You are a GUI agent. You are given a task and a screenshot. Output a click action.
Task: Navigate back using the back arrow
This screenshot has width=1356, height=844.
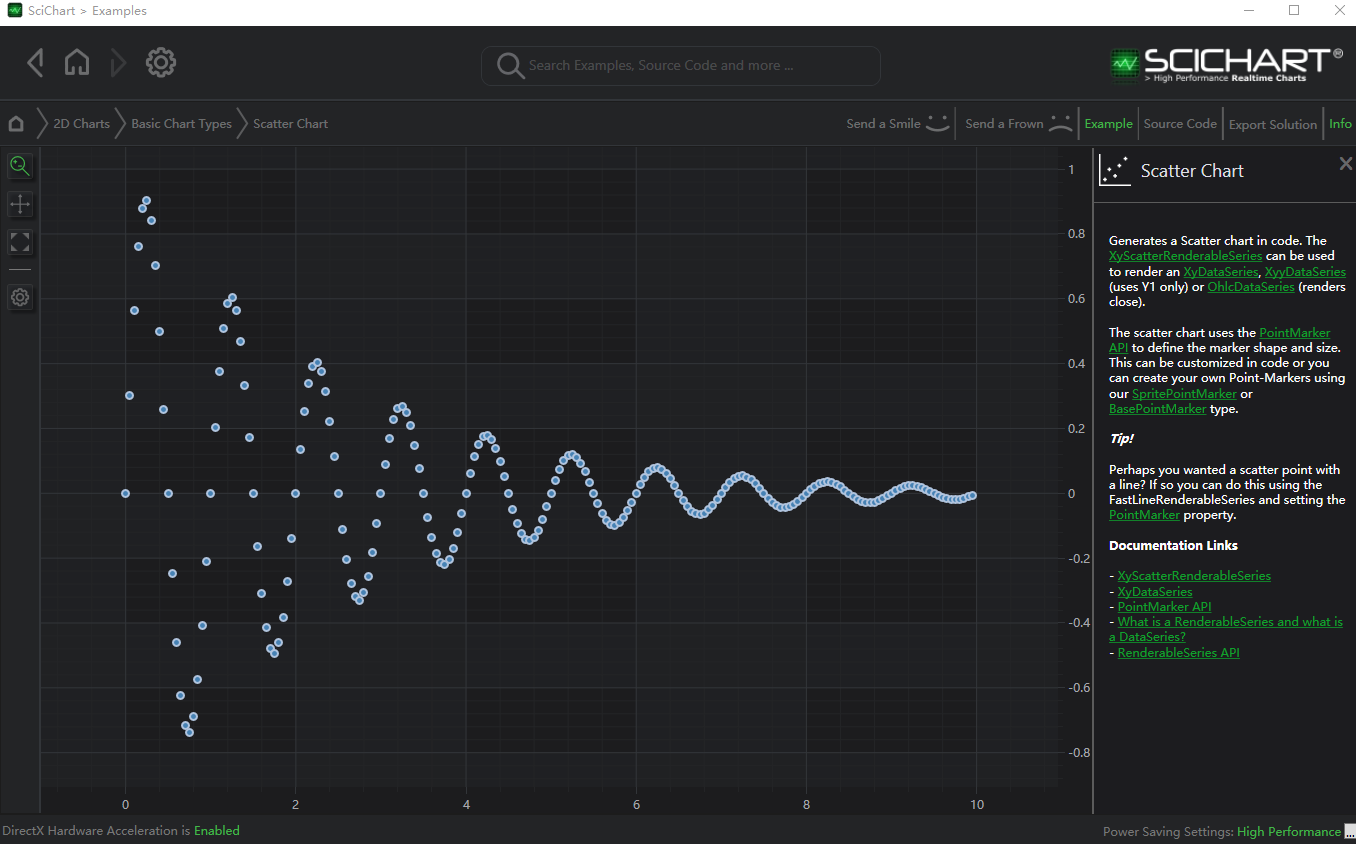click(35, 61)
